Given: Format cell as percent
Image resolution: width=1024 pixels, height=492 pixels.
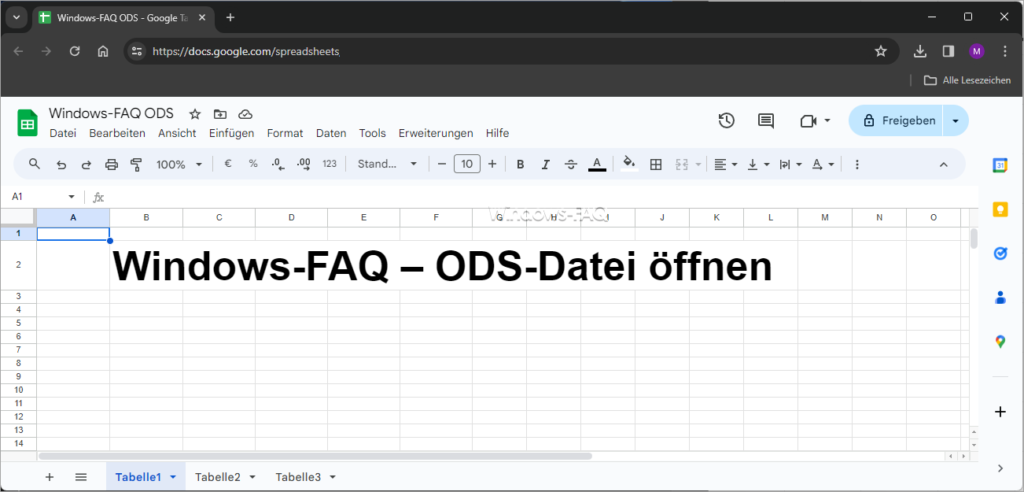Looking at the screenshot, I should (253, 164).
